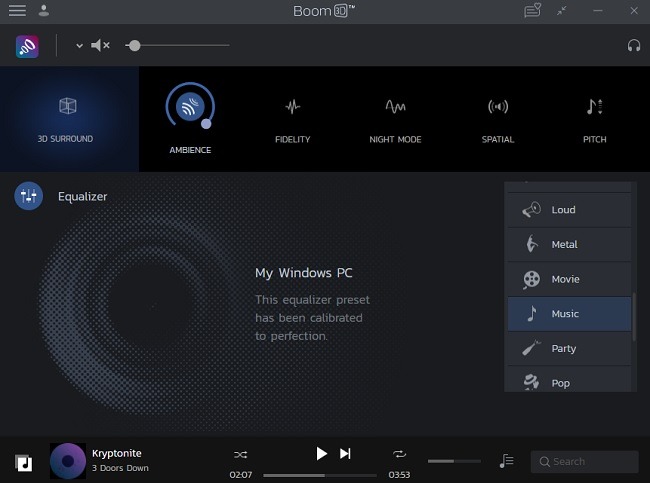Toggle the 3D Surround cube icon
The image size is (650, 483).
pyautogui.click(x=68, y=106)
